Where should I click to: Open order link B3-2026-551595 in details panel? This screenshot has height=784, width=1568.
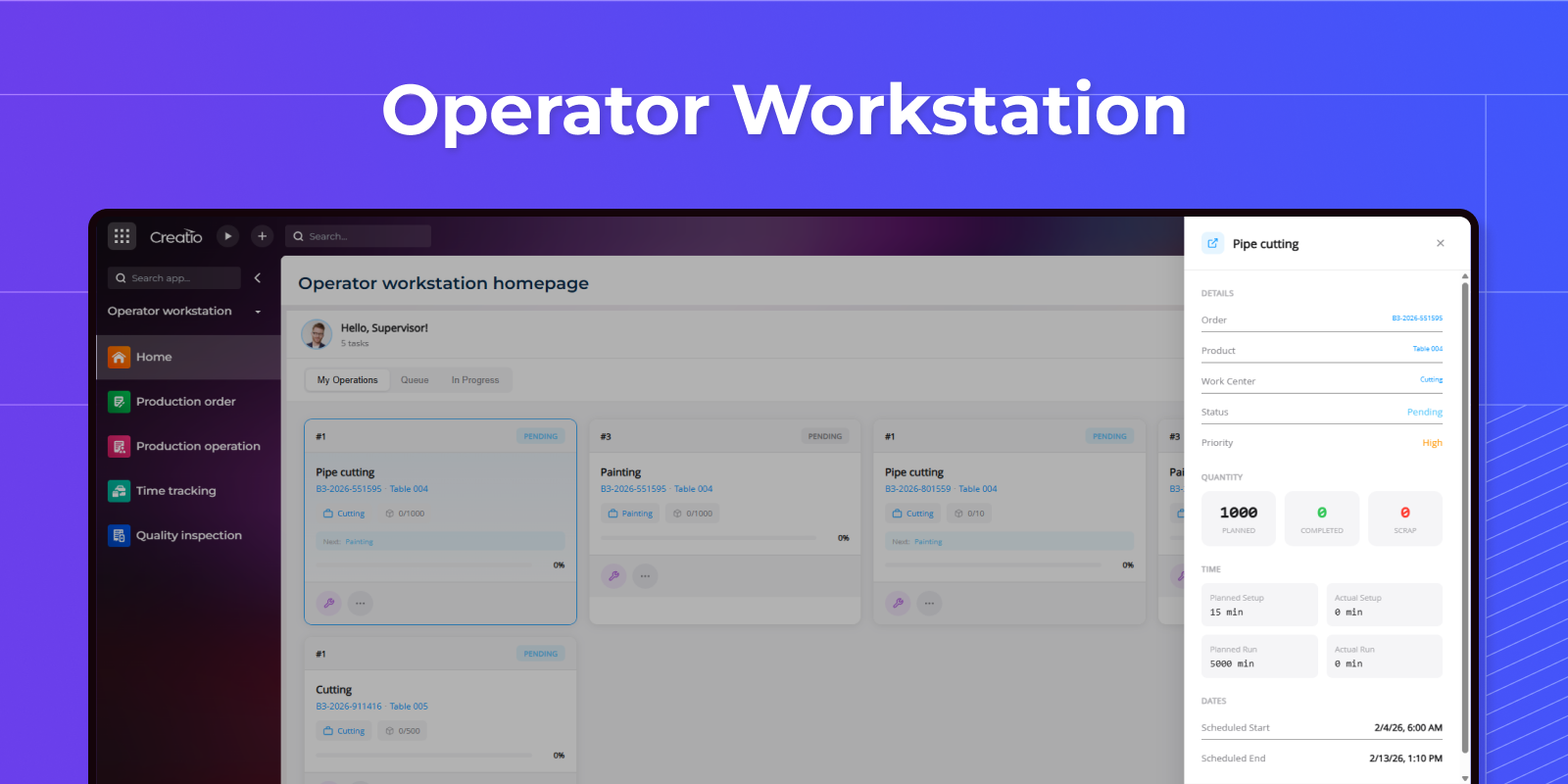coord(1416,318)
